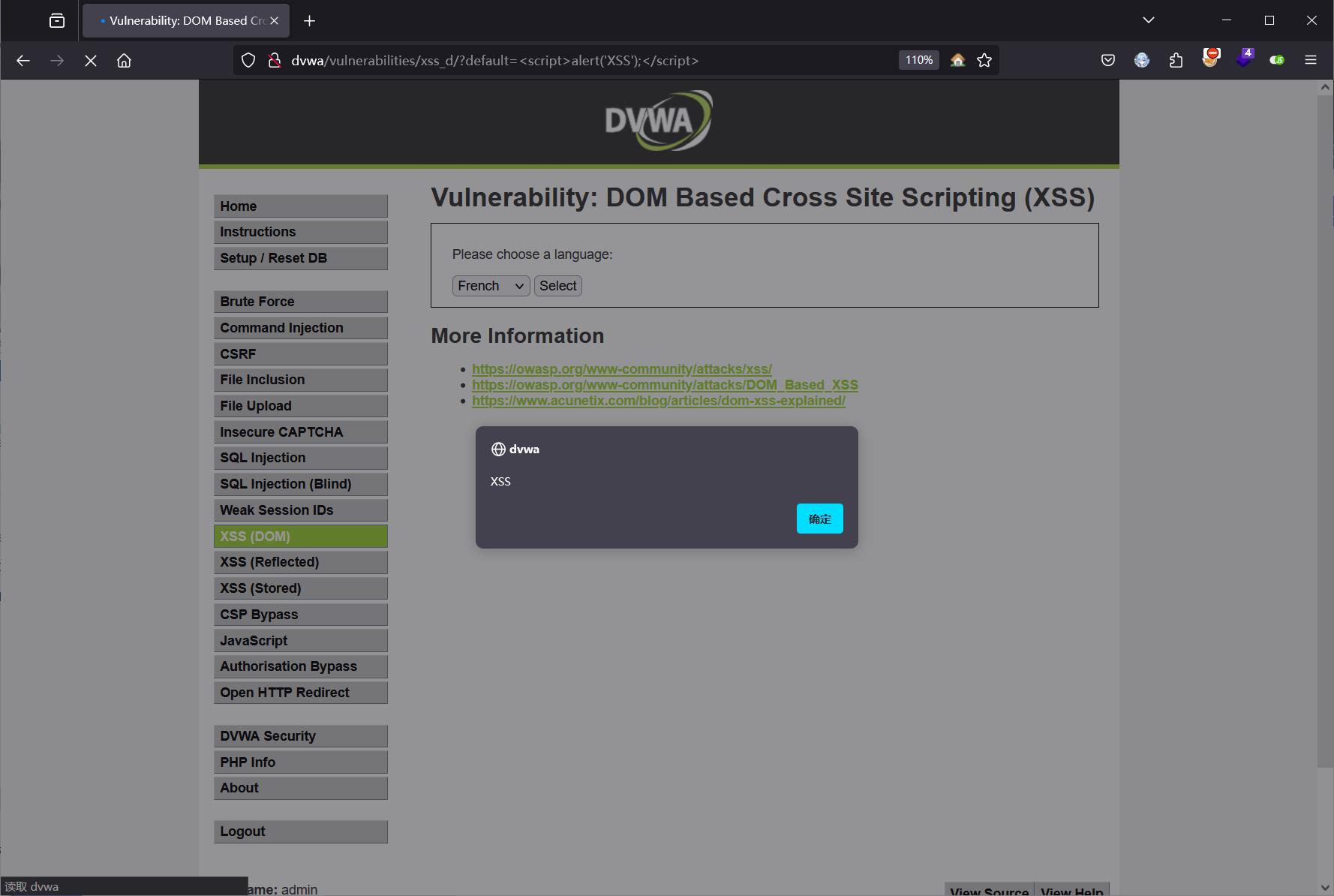Open Authorisation Bypass page
Image resolution: width=1334 pixels, height=896 pixels.
pos(301,666)
